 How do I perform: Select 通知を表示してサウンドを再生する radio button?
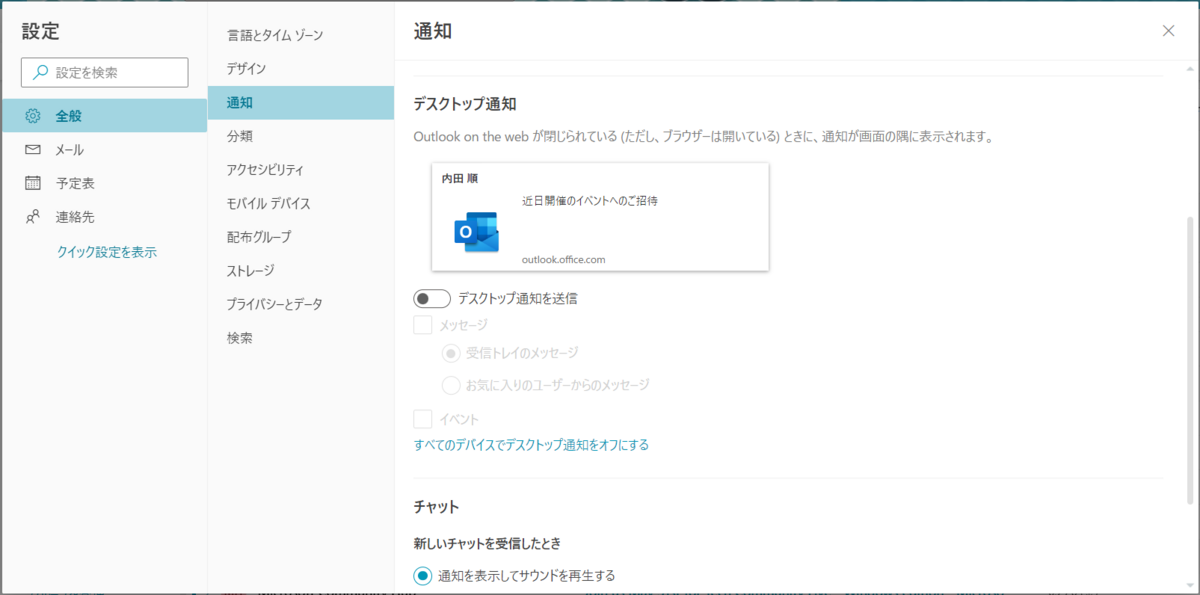423,575
